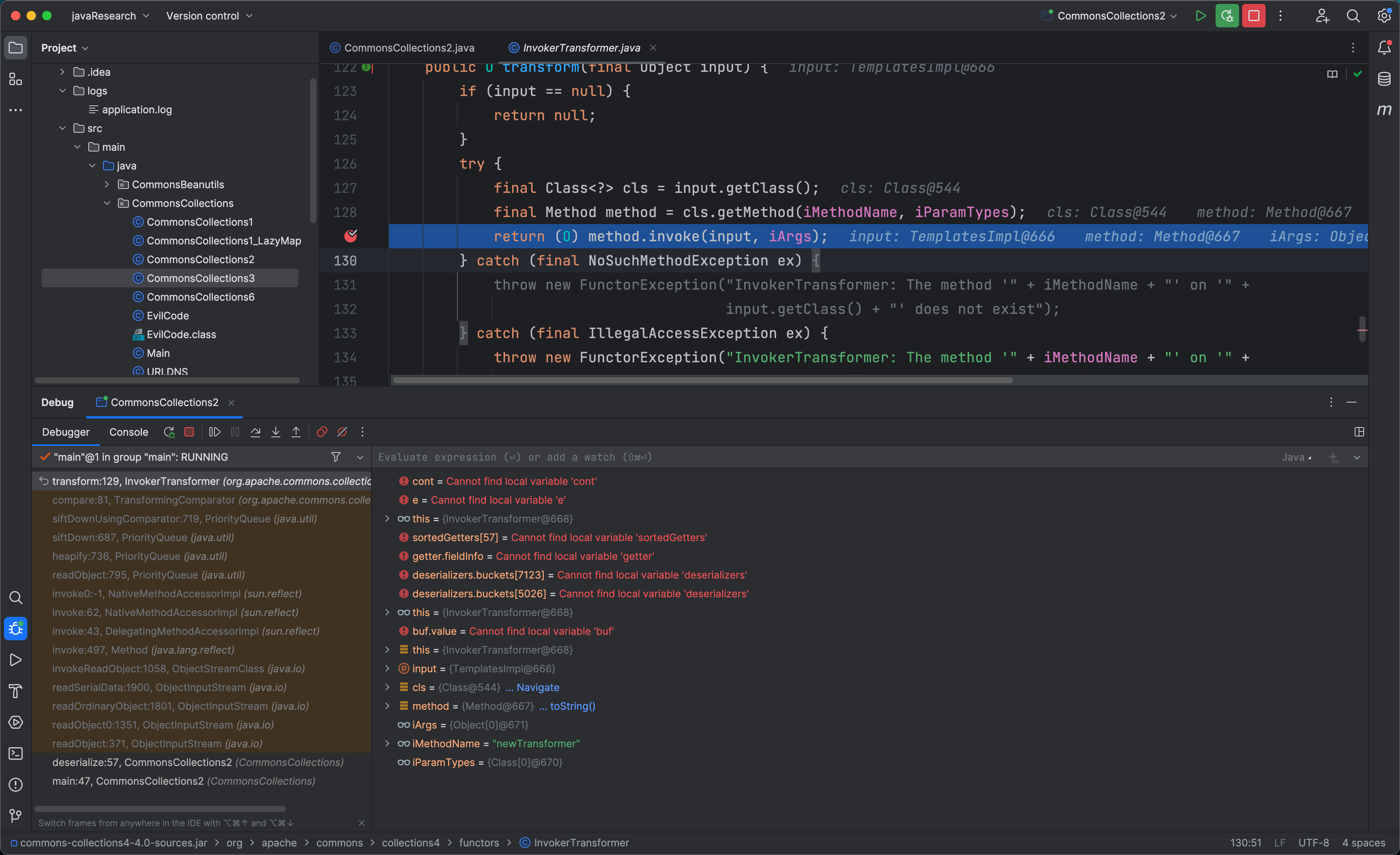Click the Rerun Debug green bug icon
The width and height of the screenshot is (1400, 855).
[x=1227, y=16]
